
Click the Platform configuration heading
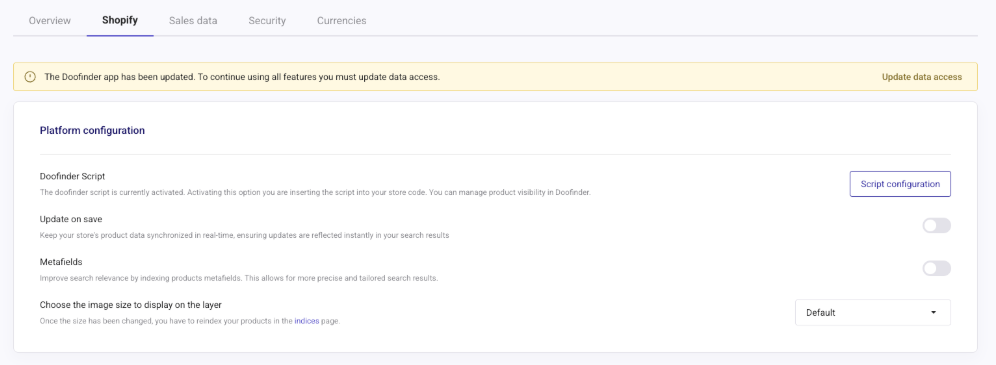(x=92, y=130)
